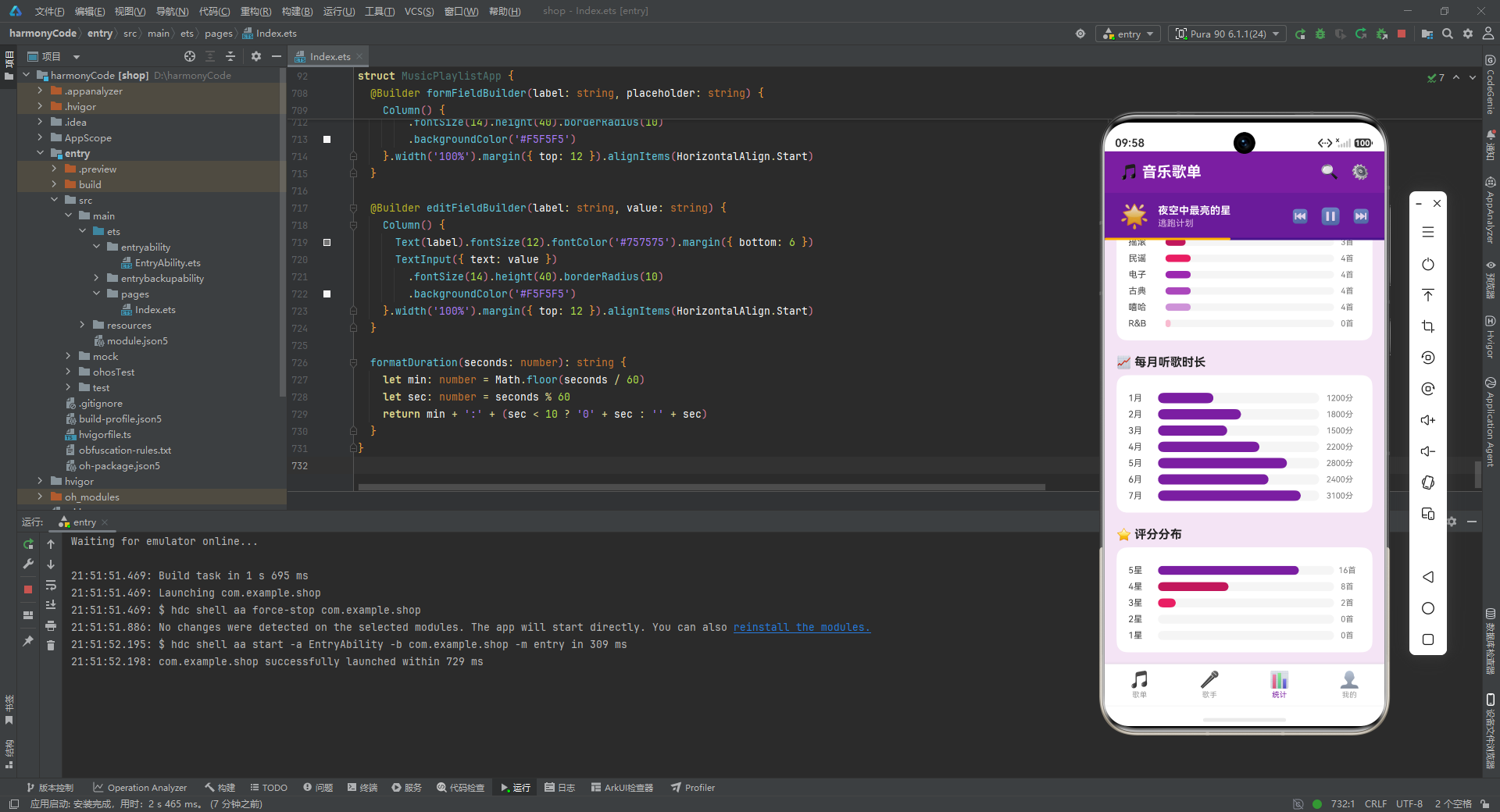The height and width of the screenshot is (812, 1500).
Task: Open the Profiler tool window button
Action: [692, 788]
